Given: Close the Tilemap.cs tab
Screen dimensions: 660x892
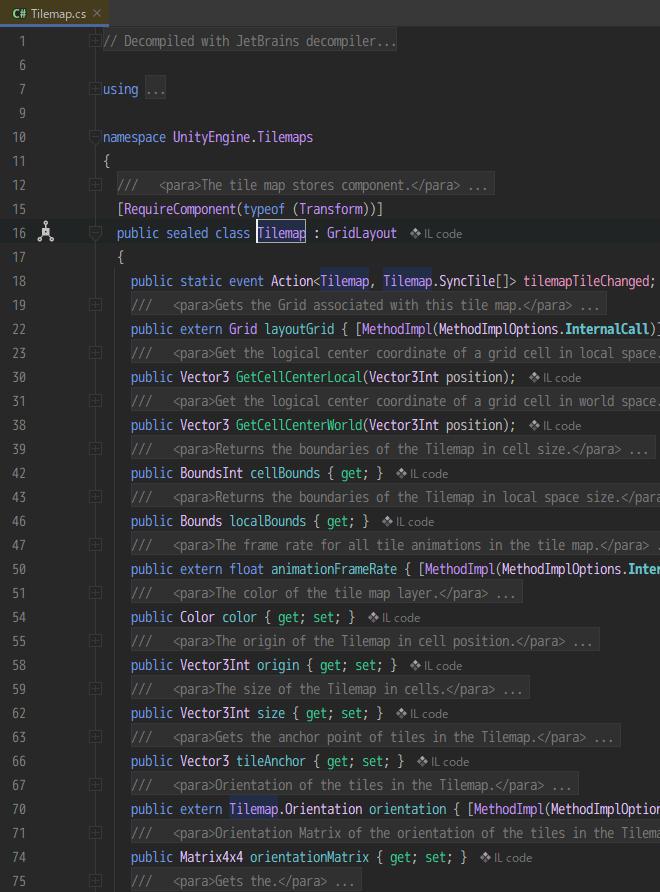Looking at the screenshot, I should [x=97, y=13].
